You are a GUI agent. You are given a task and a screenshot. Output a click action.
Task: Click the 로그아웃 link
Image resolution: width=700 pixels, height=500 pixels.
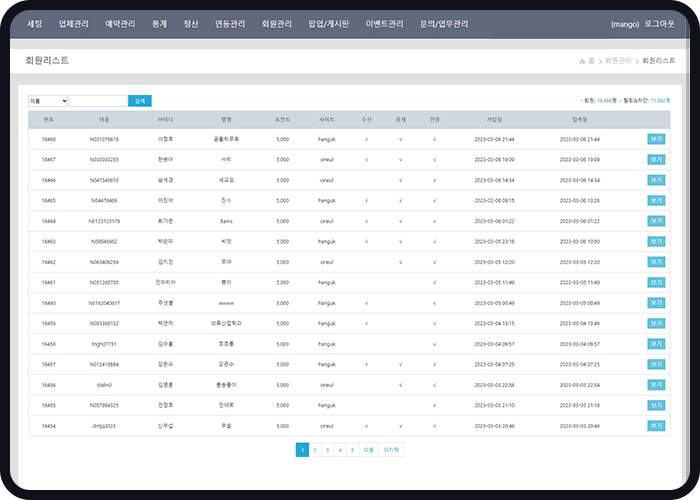point(659,24)
